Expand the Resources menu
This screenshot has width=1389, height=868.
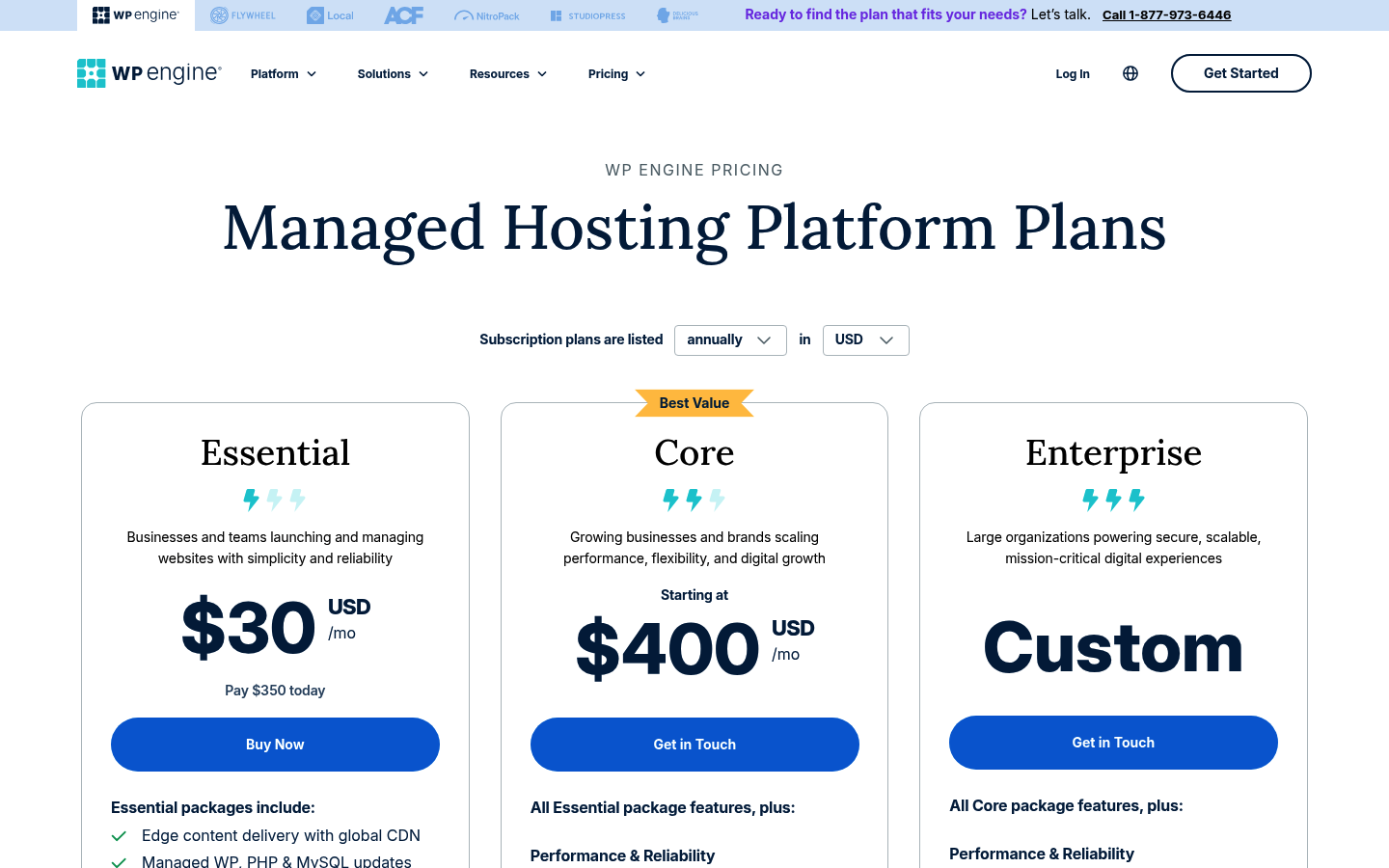pos(508,73)
